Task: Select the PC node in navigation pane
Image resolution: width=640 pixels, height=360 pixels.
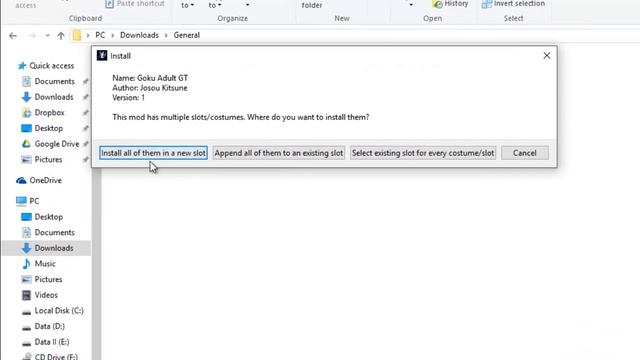Action: tap(34, 201)
